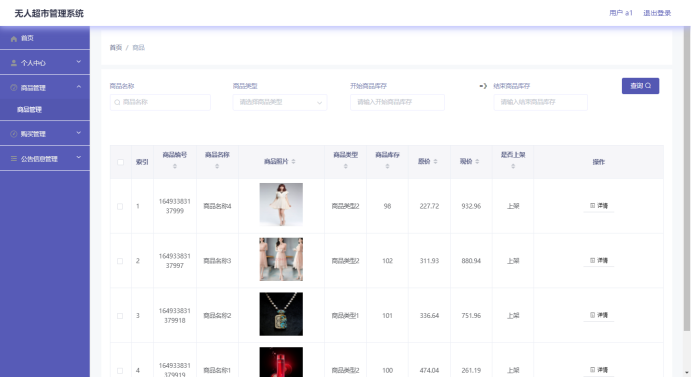692x377 pixels.
Task: Click the icon beside 购买管理
Action: pyautogui.click(x=14, y=134)
